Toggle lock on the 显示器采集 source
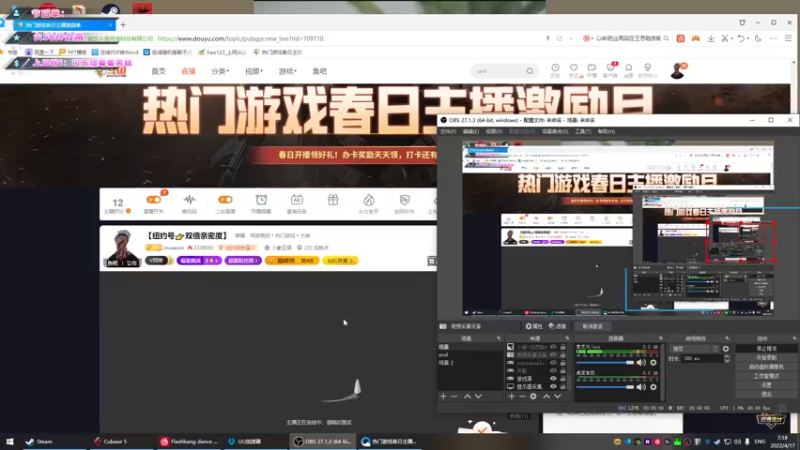 563,387
